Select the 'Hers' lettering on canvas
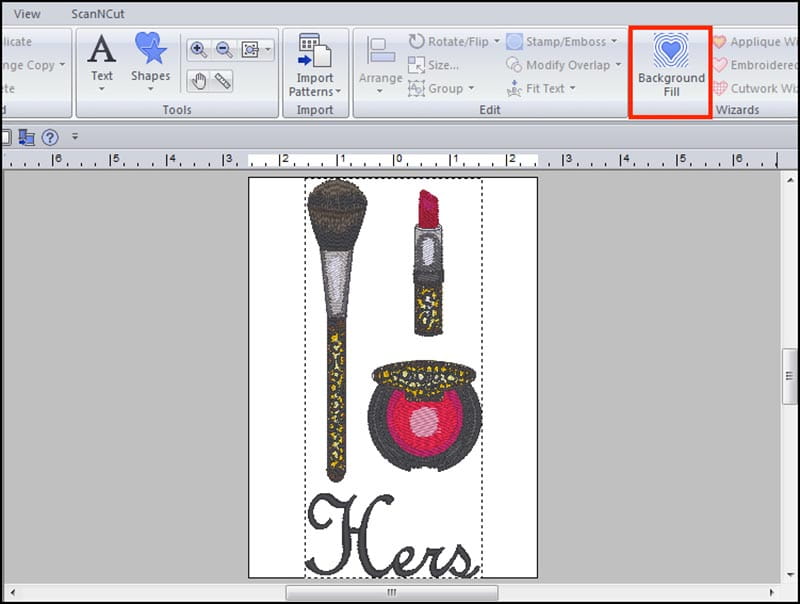This screenshot has width=800, height=604. click(x=393, y=536)
